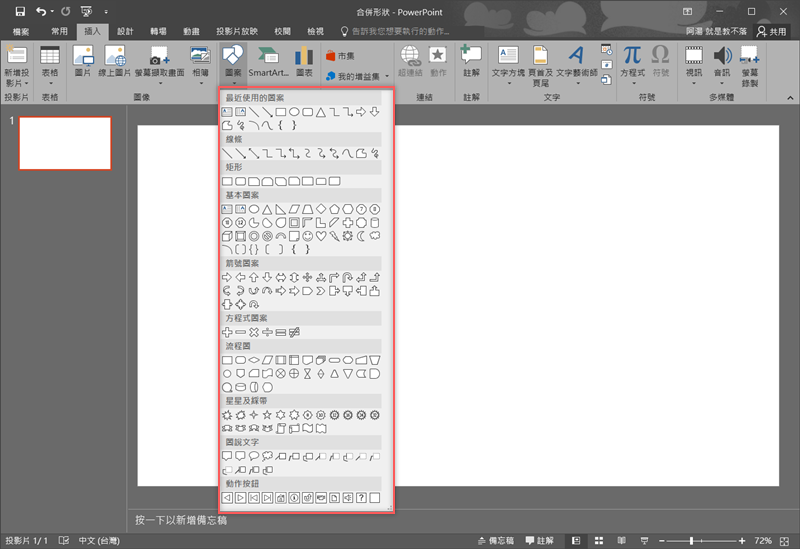Select the heart shape in basic shapes
This screenshot has height=549, width=800.
pyautogui.click(x=321, y=237)
